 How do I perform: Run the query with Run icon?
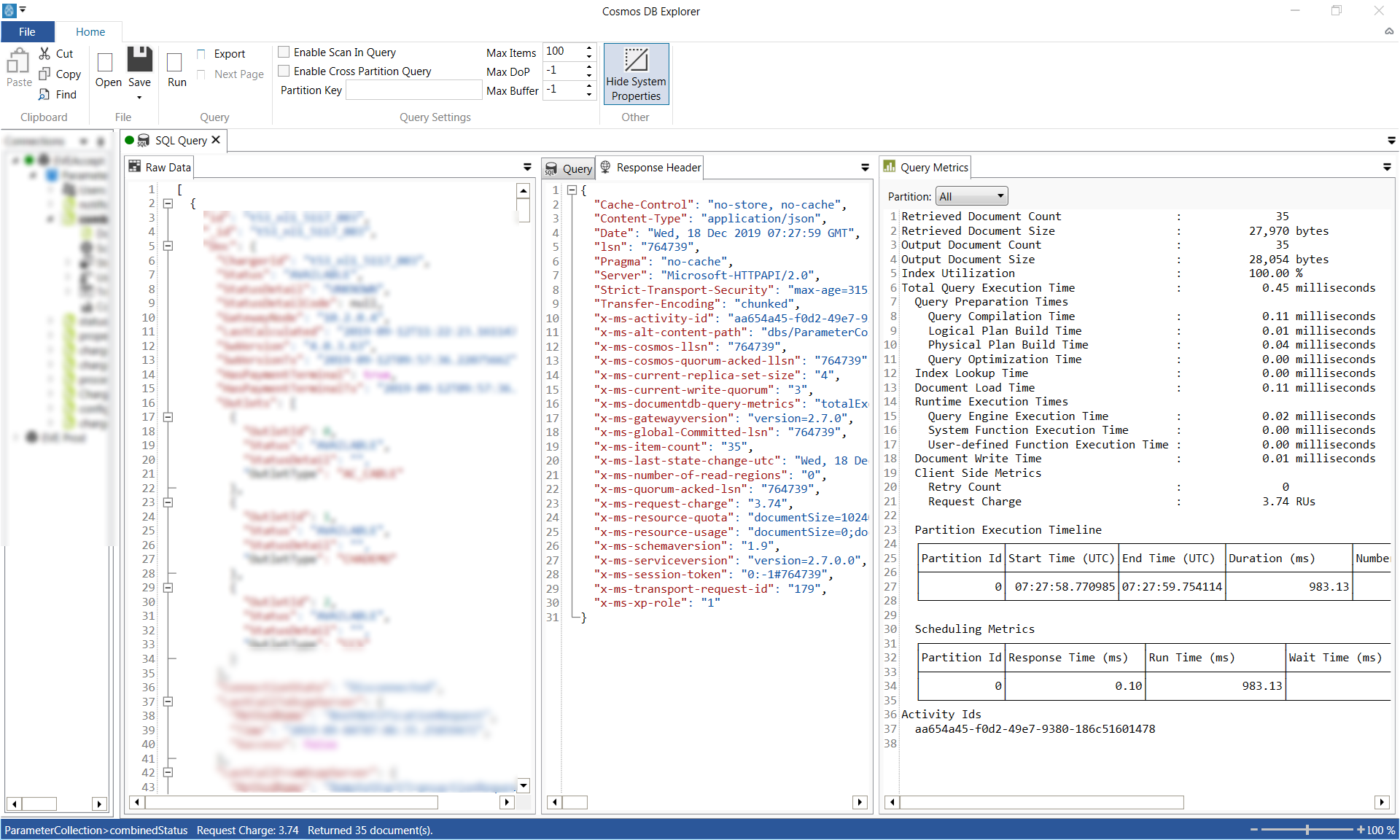(174, 62)
